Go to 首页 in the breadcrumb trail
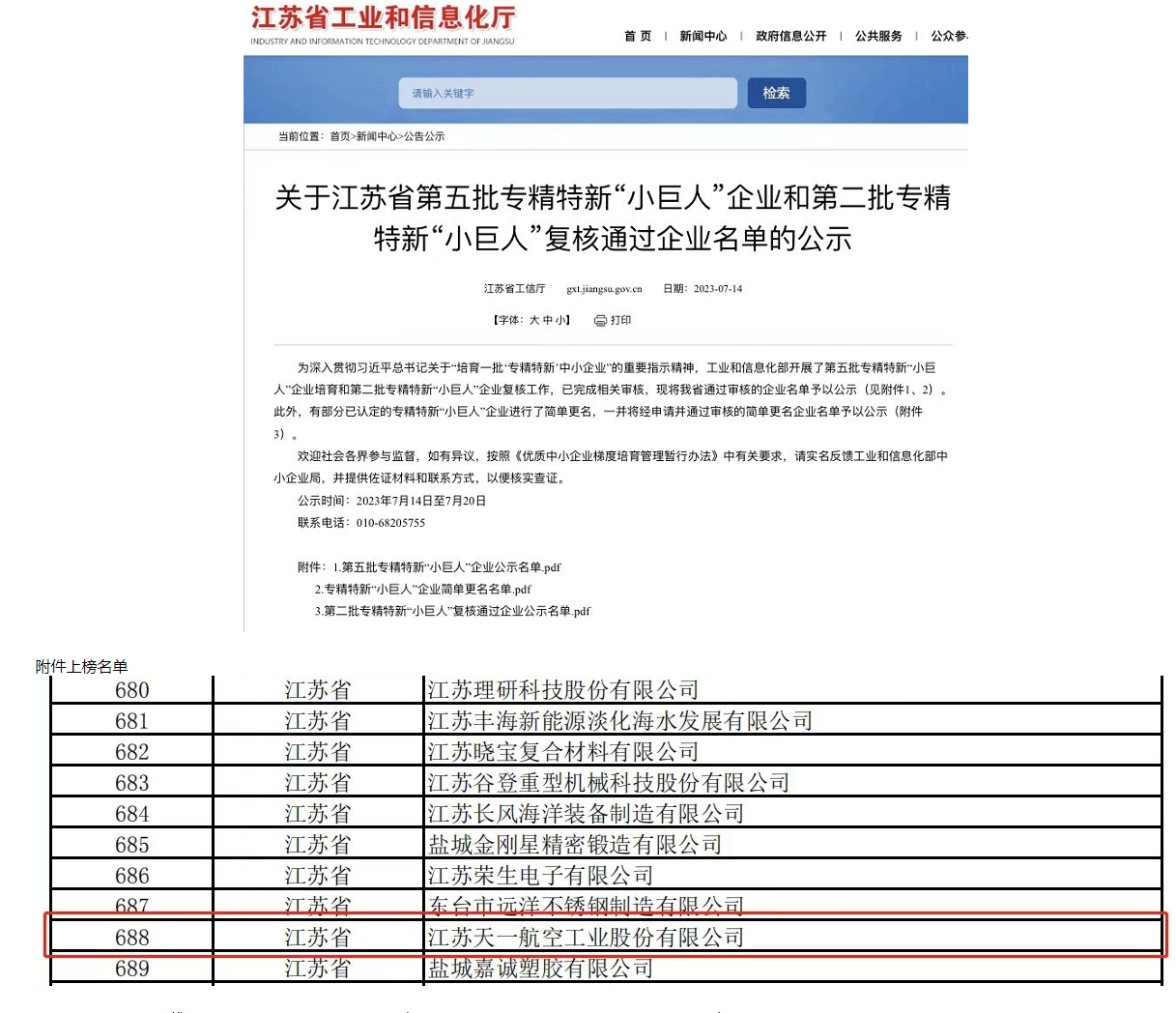This screenshot has width=1176, height=1013. pyautogui.click(x=340, y=136)
